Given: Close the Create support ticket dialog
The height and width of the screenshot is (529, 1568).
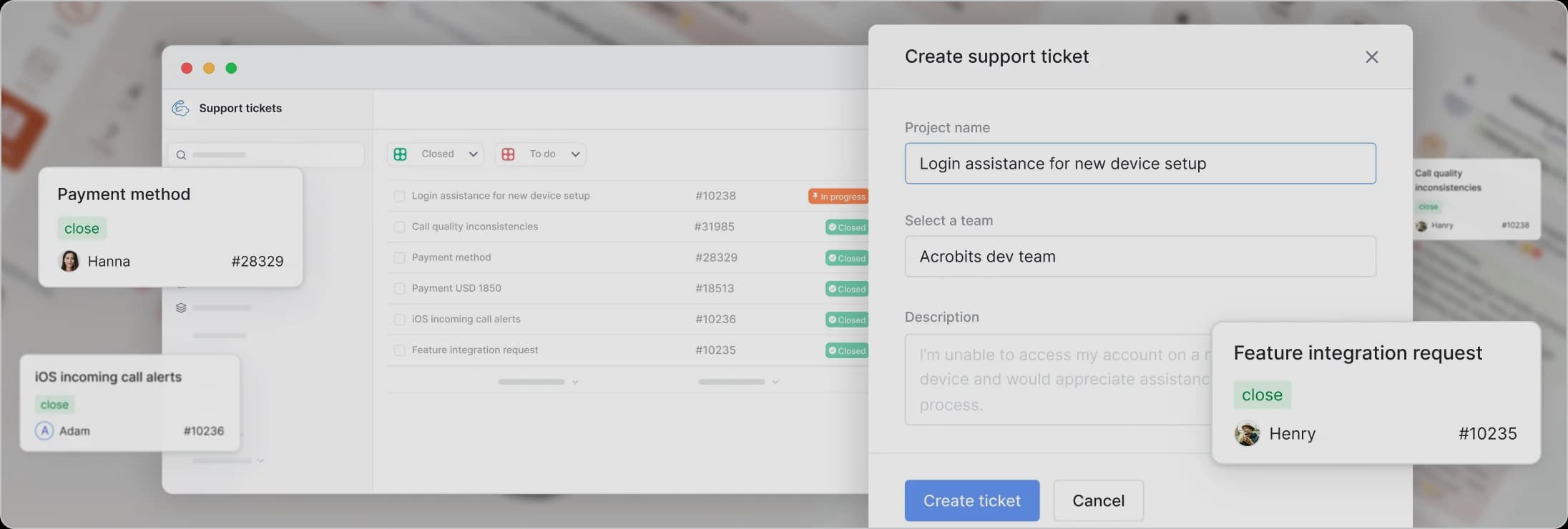Looking at the screenshot, I should 1371,57.
